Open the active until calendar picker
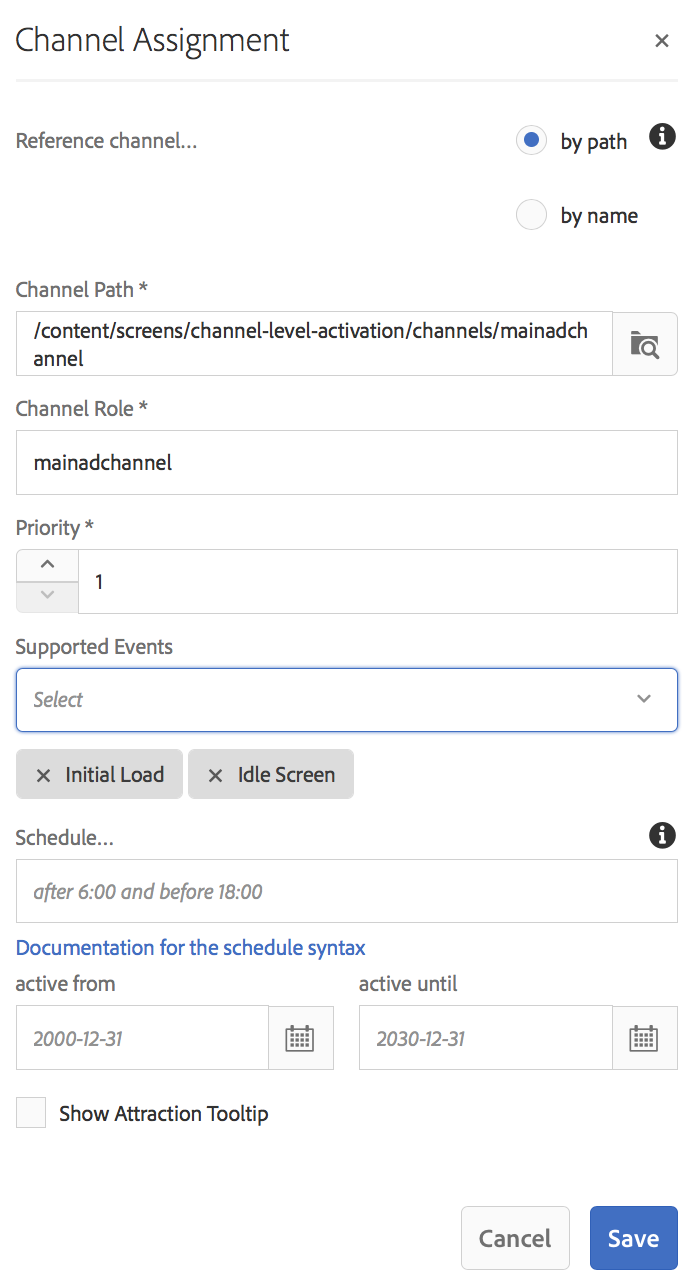The height and width of the screenshot is (1286, 696). pyautogui.click(x=644, y=1038)
